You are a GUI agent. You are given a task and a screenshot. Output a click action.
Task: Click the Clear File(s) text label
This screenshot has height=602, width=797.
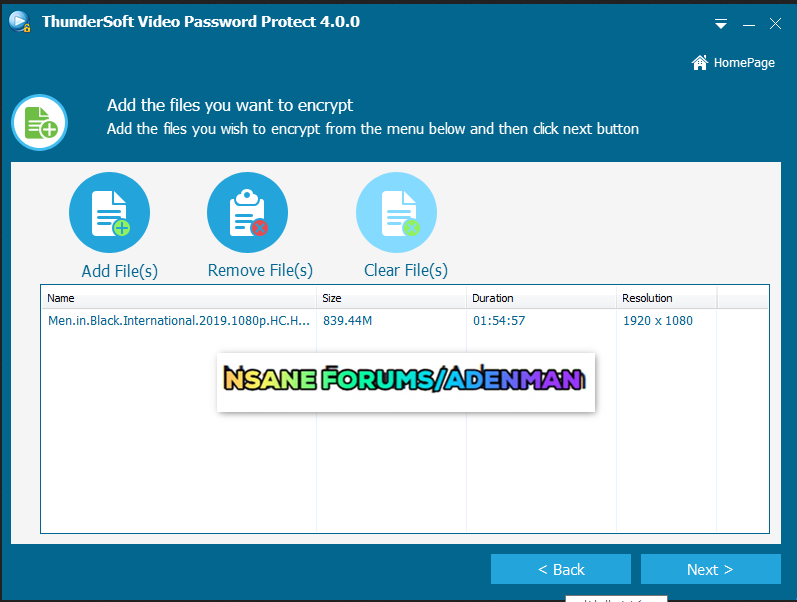(x=406, y=270)
